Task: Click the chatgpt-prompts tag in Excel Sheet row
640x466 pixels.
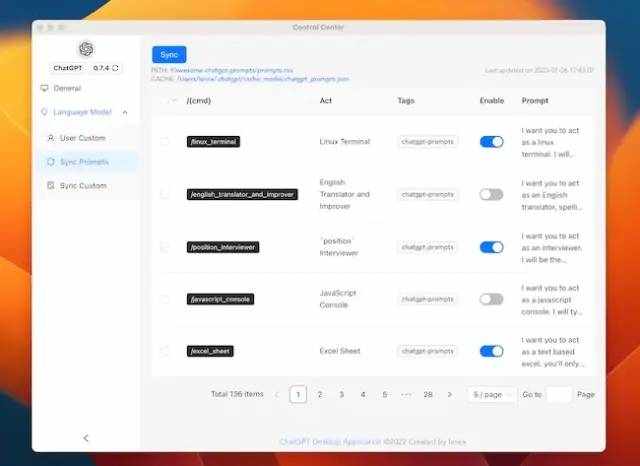Action: point(427,351)
